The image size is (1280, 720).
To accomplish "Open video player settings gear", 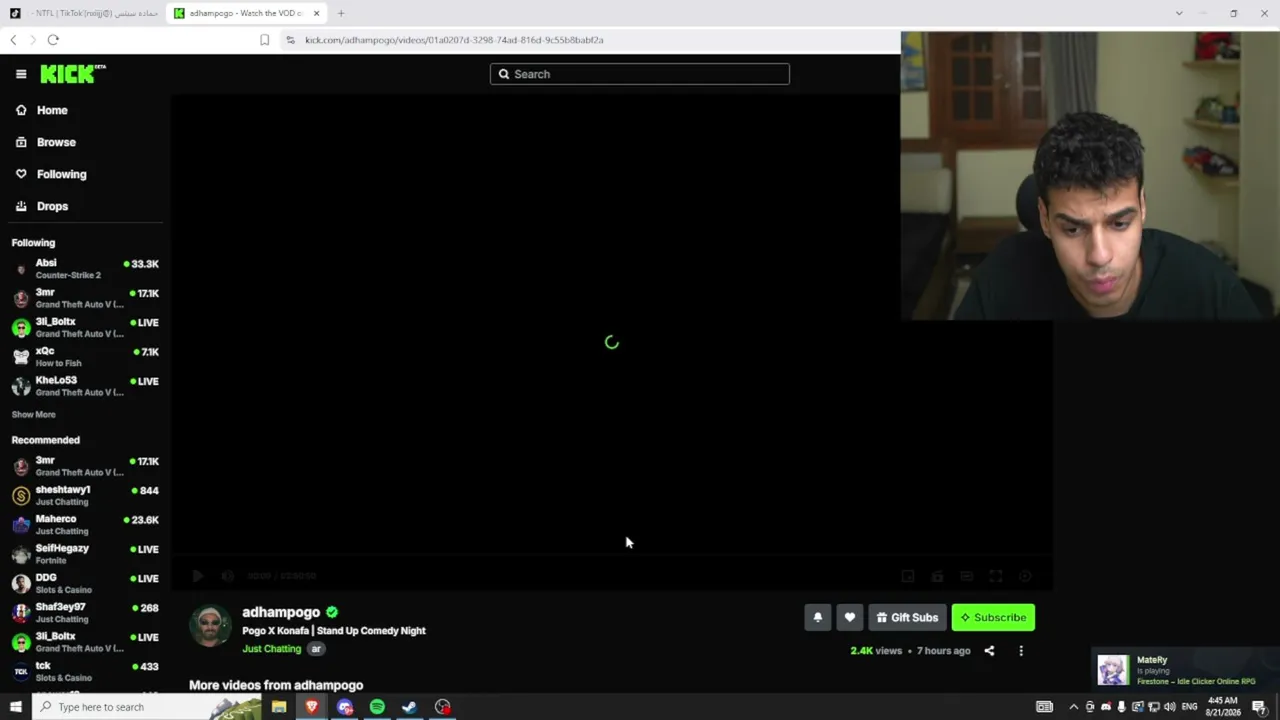I will point(1025,576).
